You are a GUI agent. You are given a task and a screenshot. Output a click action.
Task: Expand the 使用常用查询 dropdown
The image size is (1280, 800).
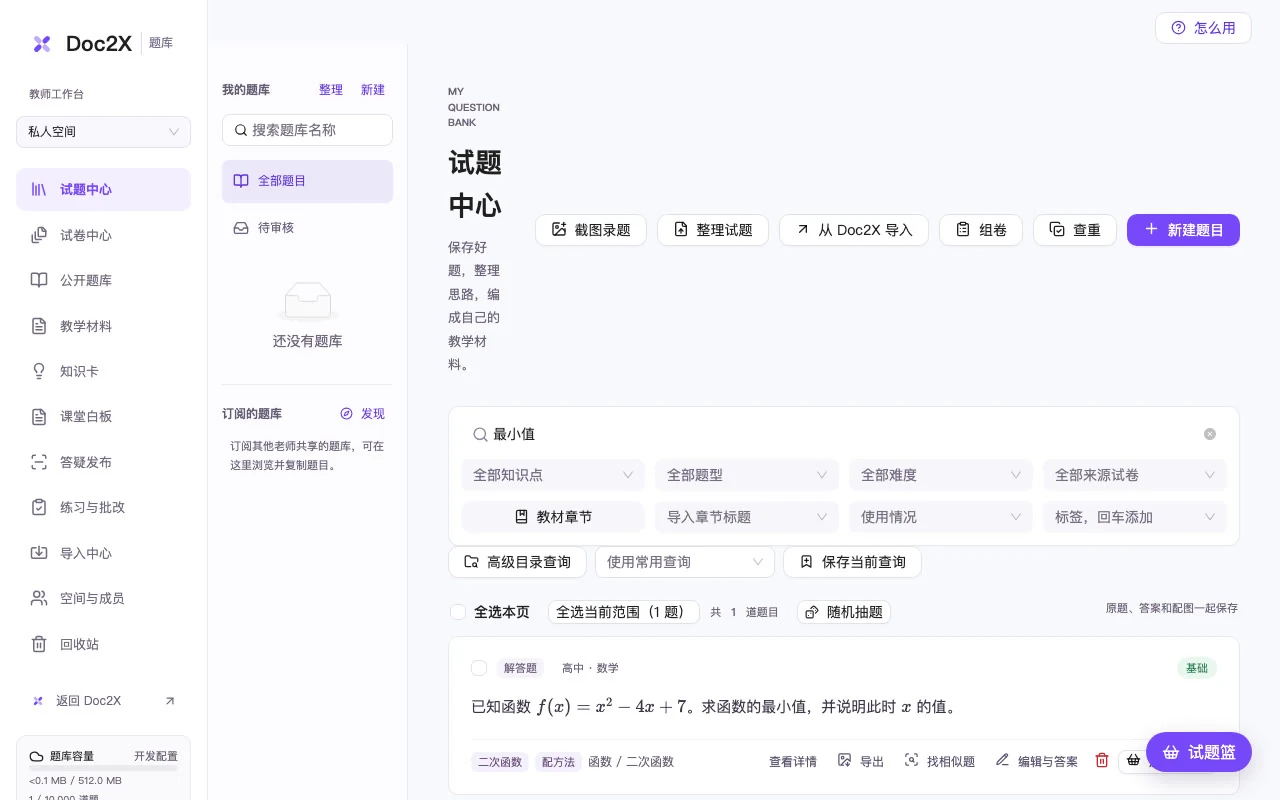685,562
